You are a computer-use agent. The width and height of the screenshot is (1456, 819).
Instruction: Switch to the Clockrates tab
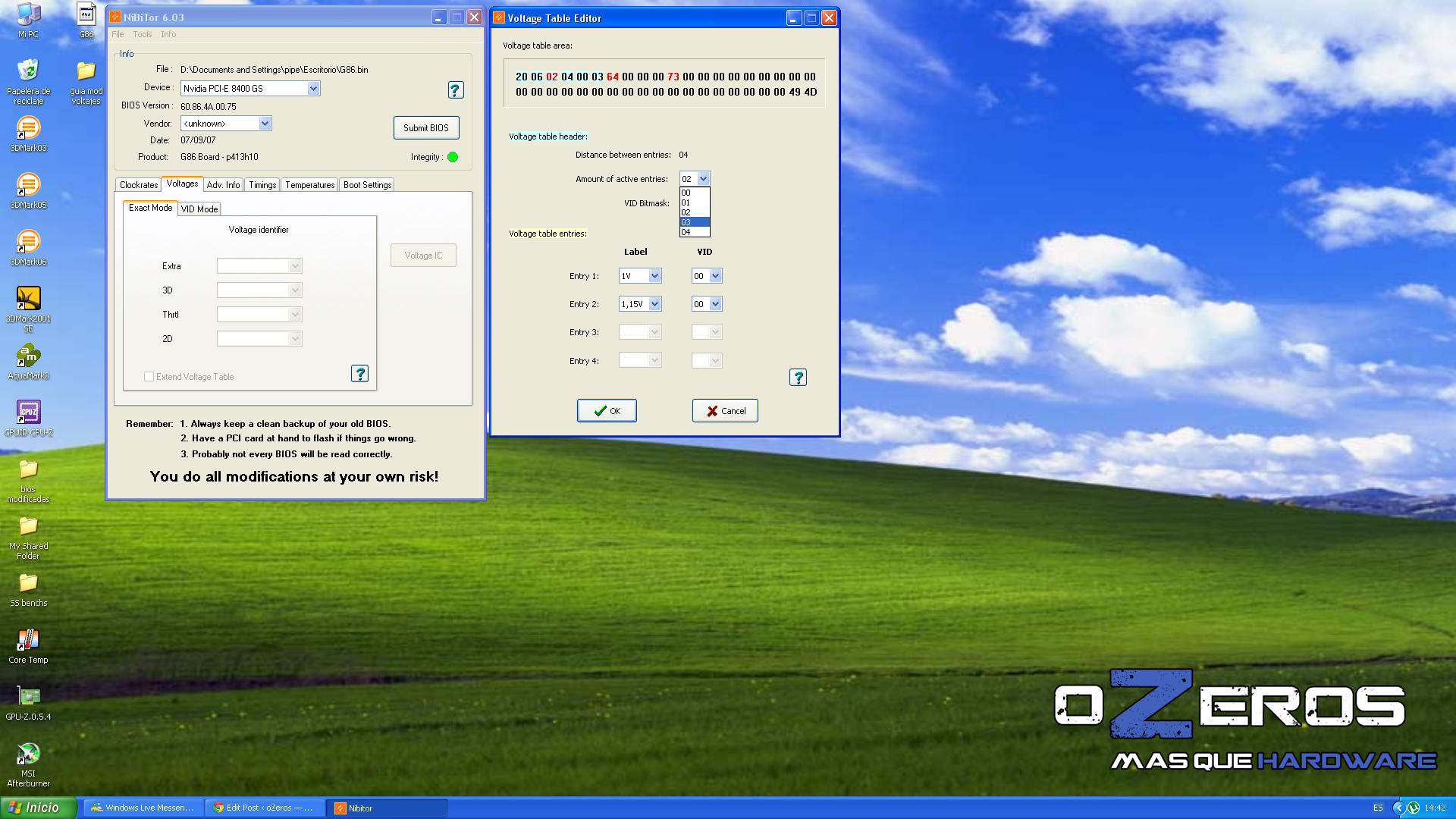(x=139, y=185)
